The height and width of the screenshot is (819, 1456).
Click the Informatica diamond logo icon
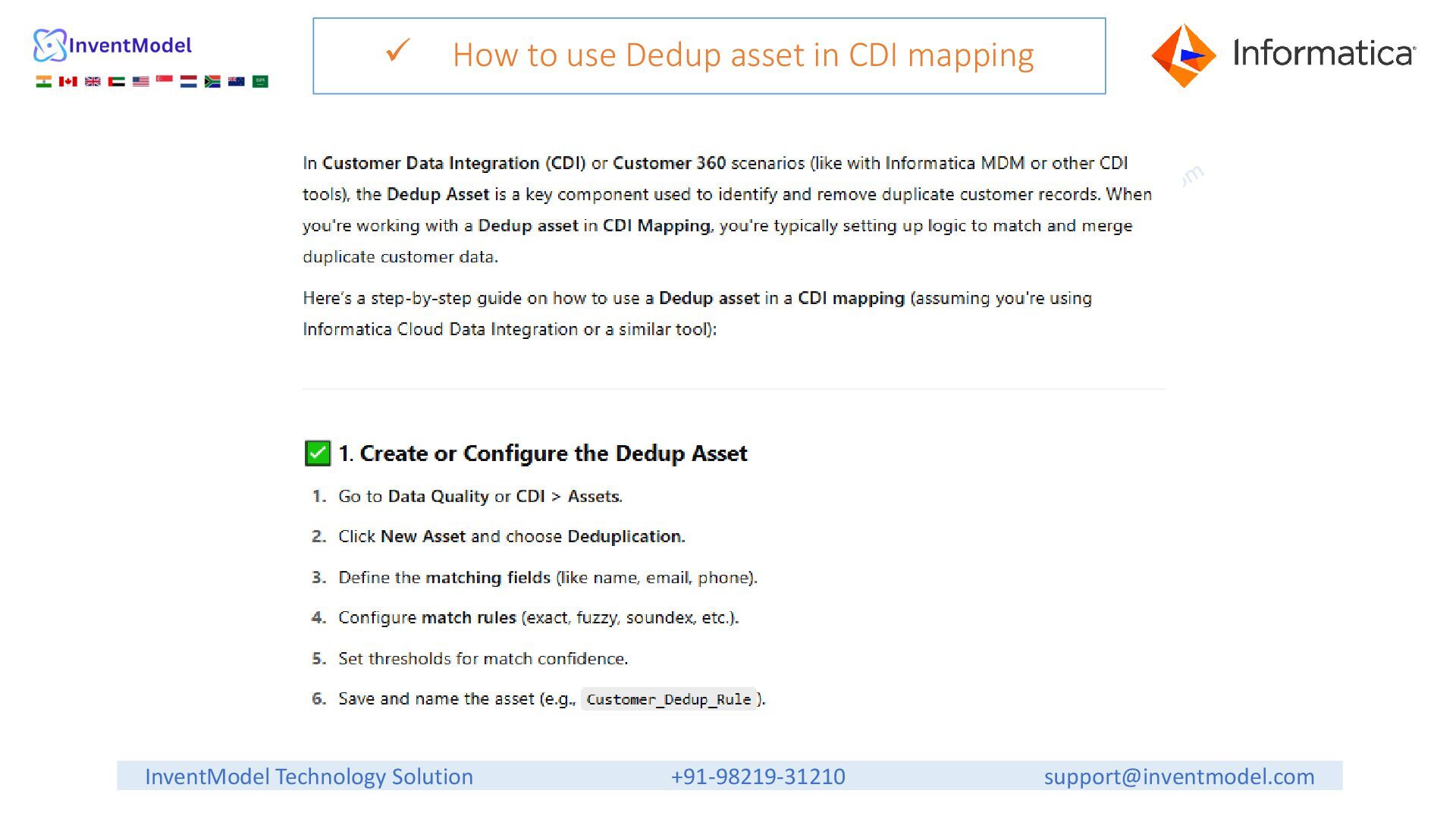(x=1183, y=55)
